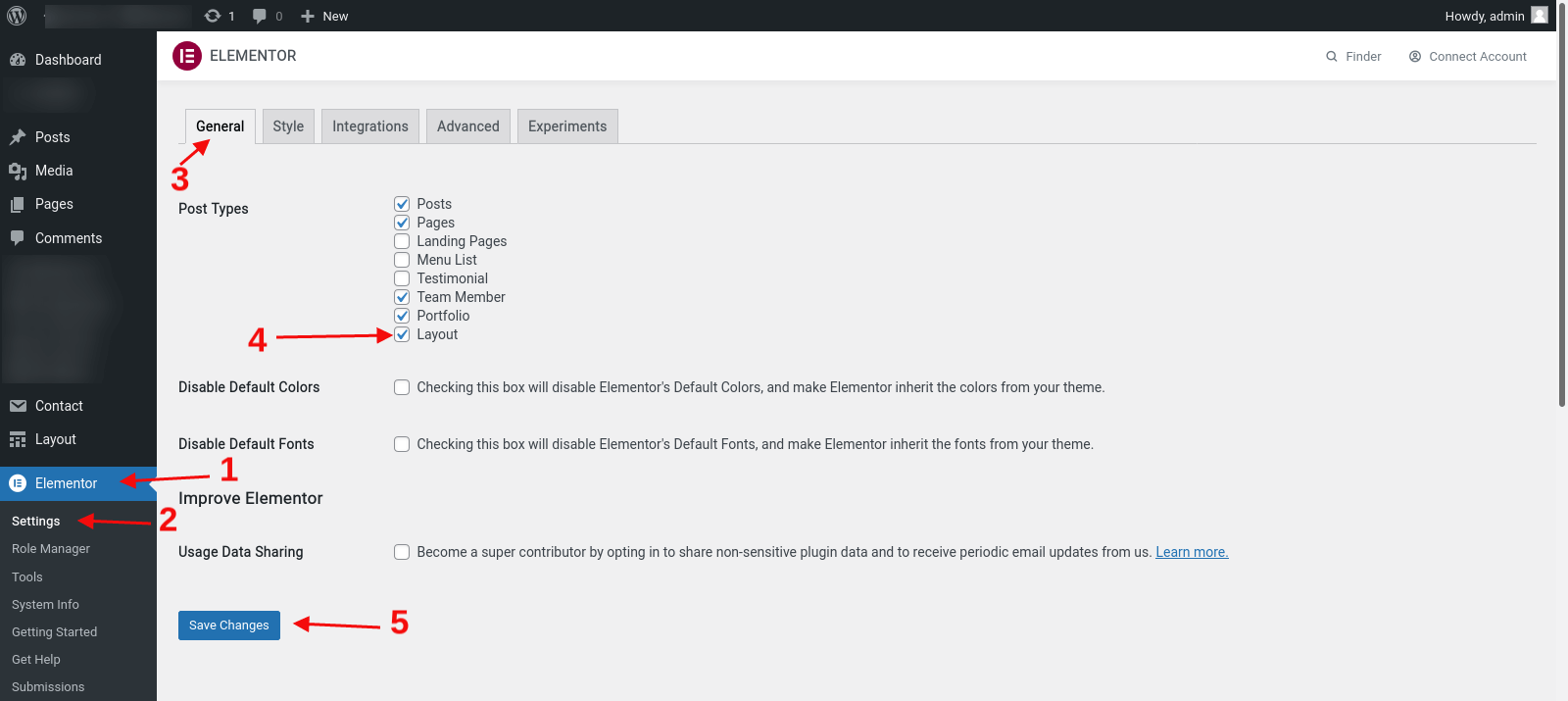
Task: Enable the Testimonial post type checkbox
Action: [402, 278]
